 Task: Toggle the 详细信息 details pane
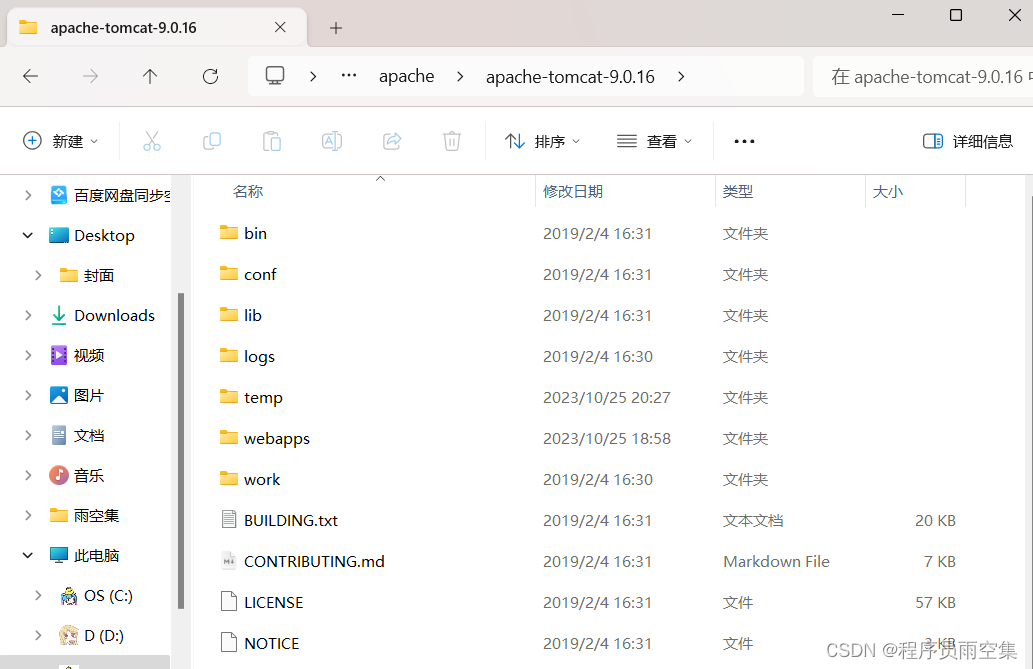click(968, 141)
